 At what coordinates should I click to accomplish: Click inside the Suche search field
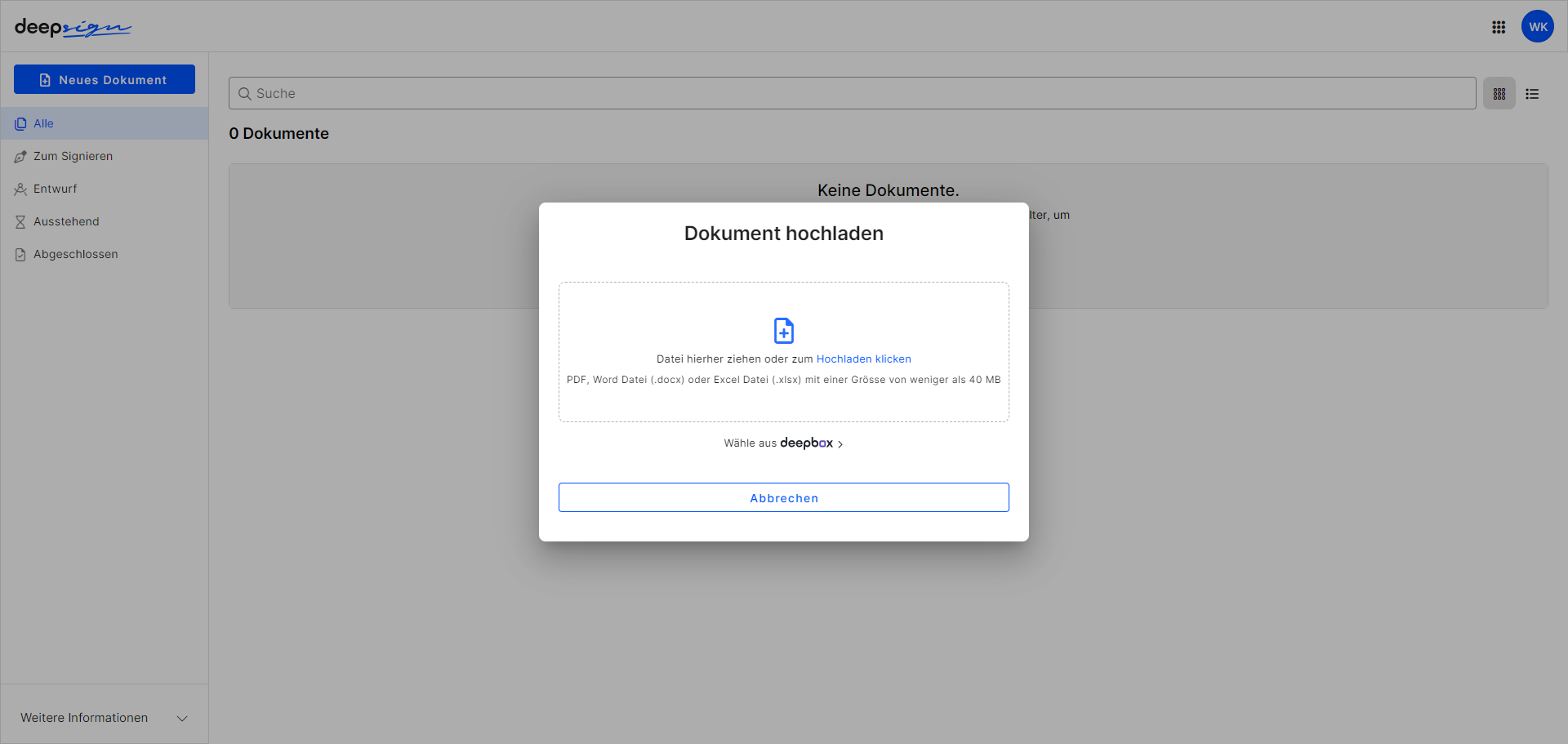(572, 93)
